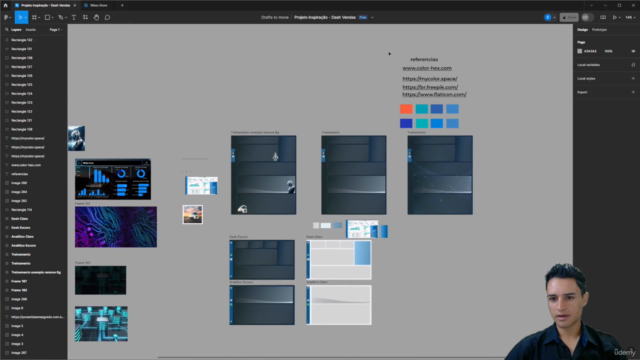This screenshot has width=640, height=360.
Task: Toggle Dev Mode switch
Action: pos(587,18)
